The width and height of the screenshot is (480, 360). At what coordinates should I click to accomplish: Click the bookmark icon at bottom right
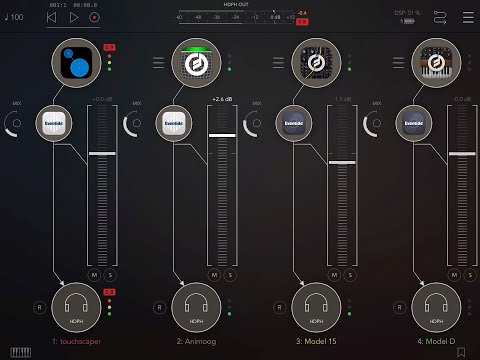(461, 352)
